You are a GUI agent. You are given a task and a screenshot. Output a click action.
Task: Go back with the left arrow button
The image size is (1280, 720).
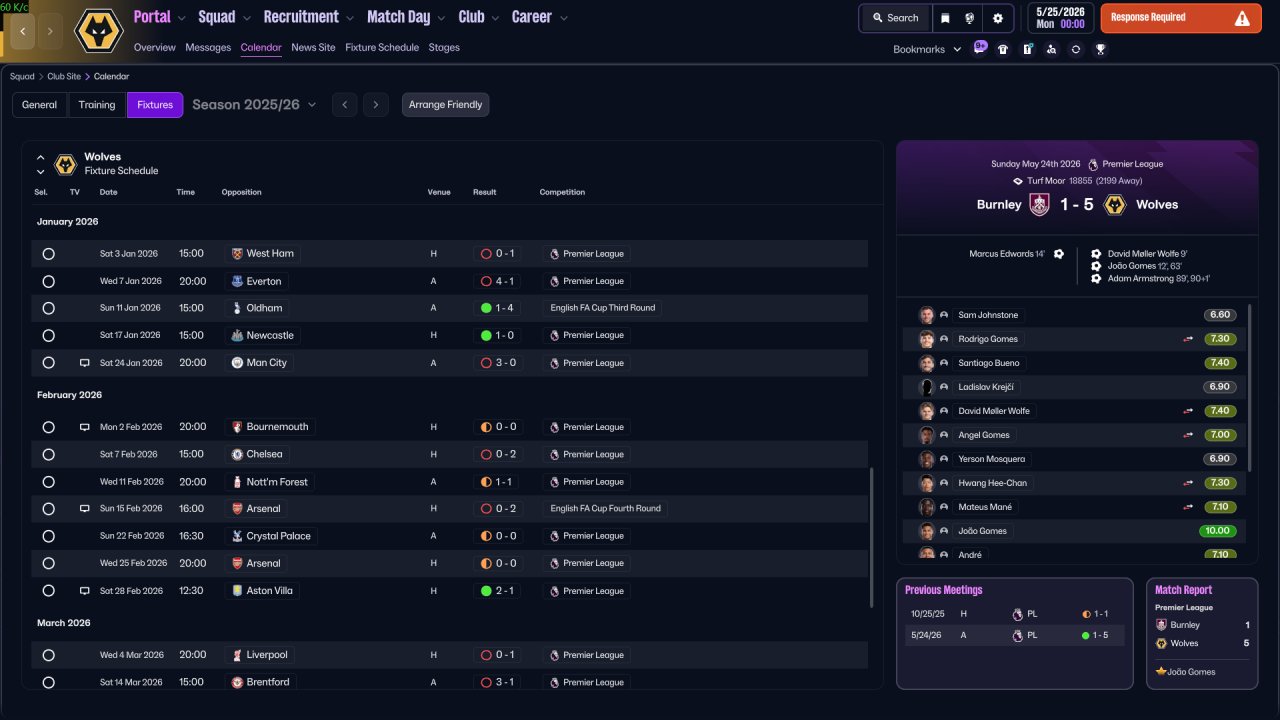pyautogui.click(x=22, y=31)
